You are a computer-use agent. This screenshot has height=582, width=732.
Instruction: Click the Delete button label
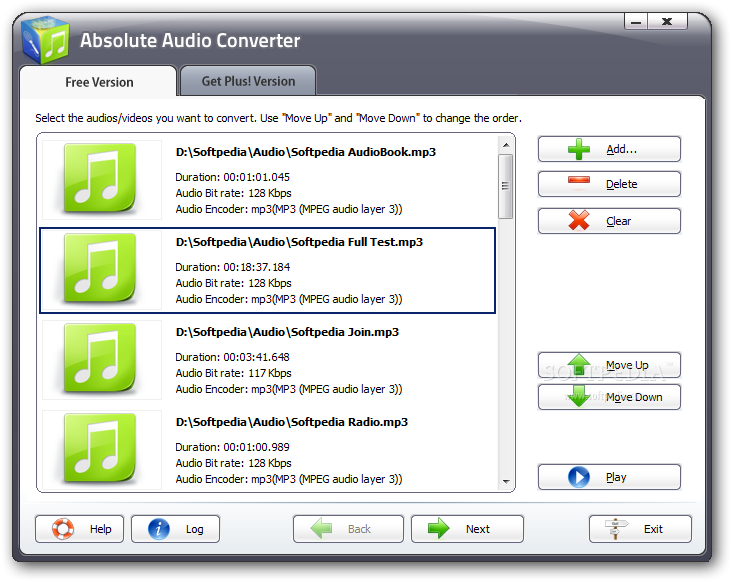pos(621,184)
